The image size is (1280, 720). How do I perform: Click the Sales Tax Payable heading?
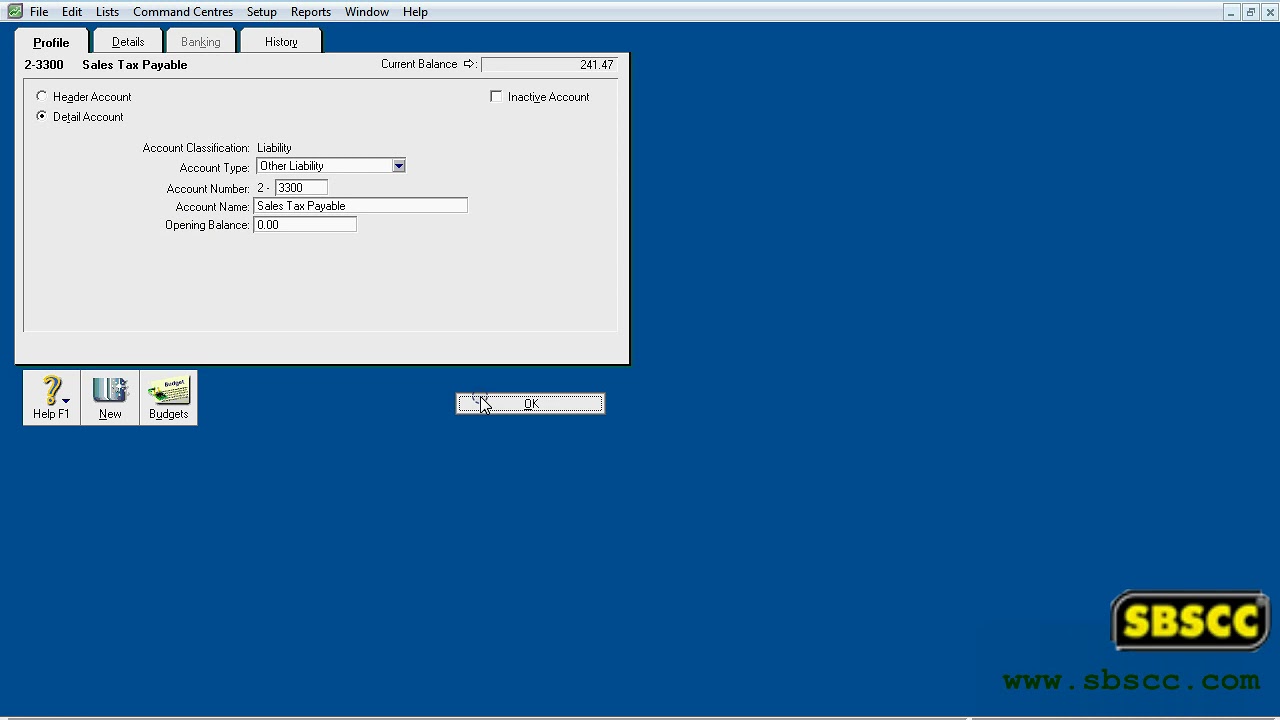click(x=135, y=65)
